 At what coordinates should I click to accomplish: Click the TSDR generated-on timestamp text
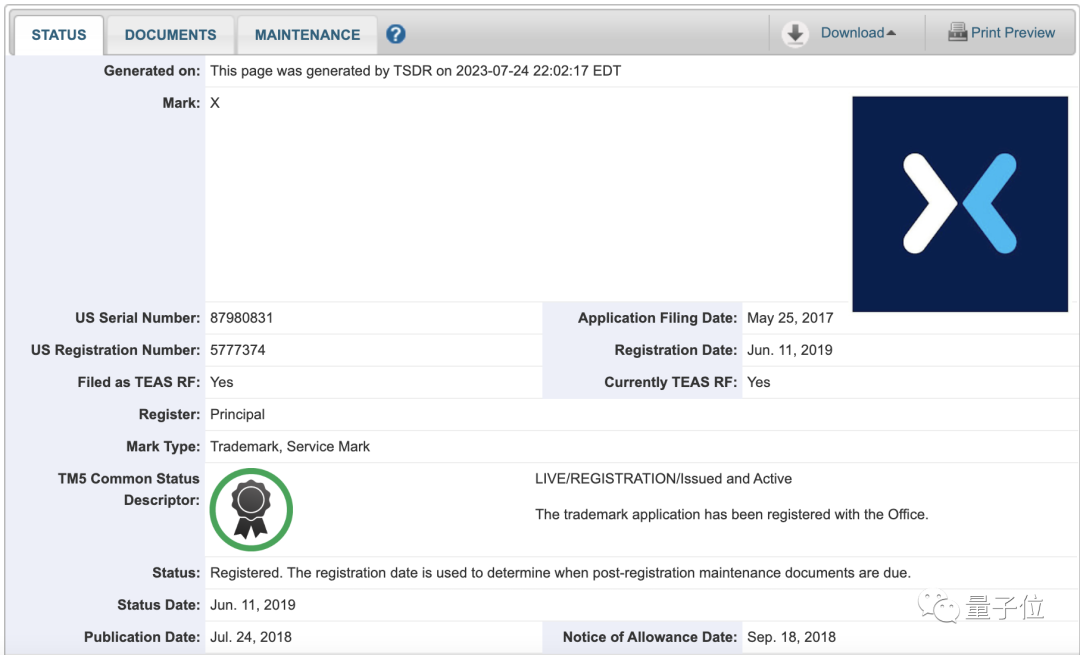(x=415, y=71)
